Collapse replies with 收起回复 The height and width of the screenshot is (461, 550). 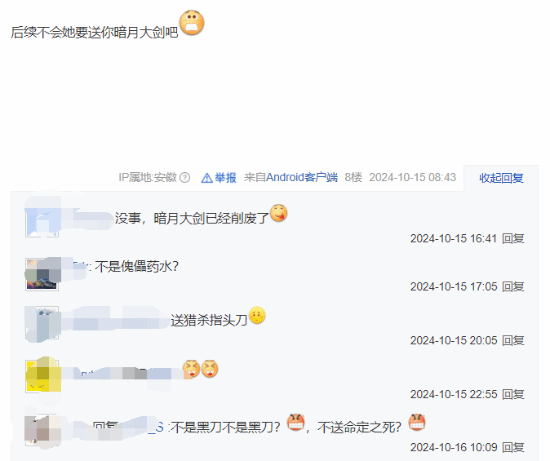[x=501, y=178]
